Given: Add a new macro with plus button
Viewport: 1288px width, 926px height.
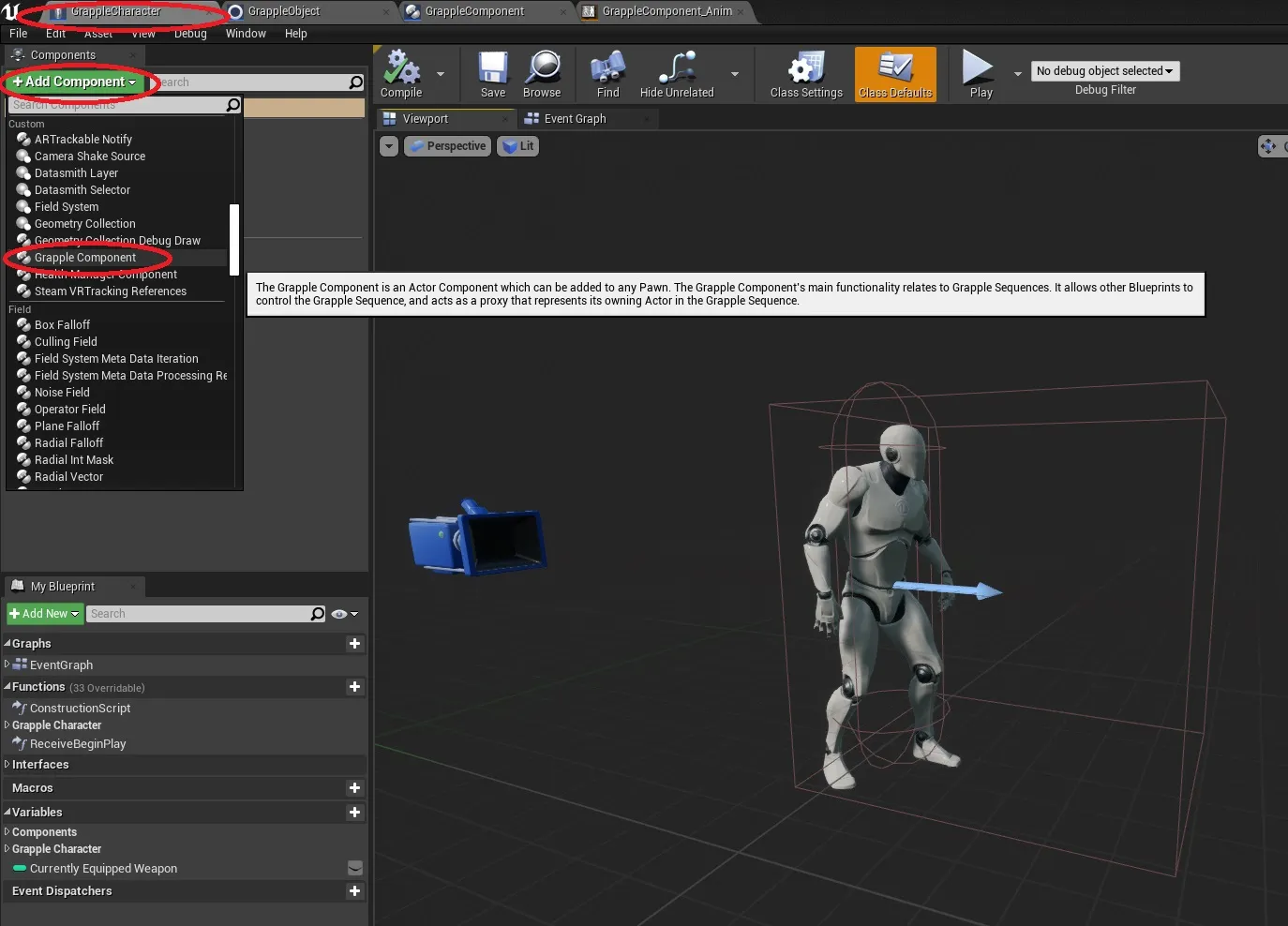Looking at the screenshot, I should [354, 788].
